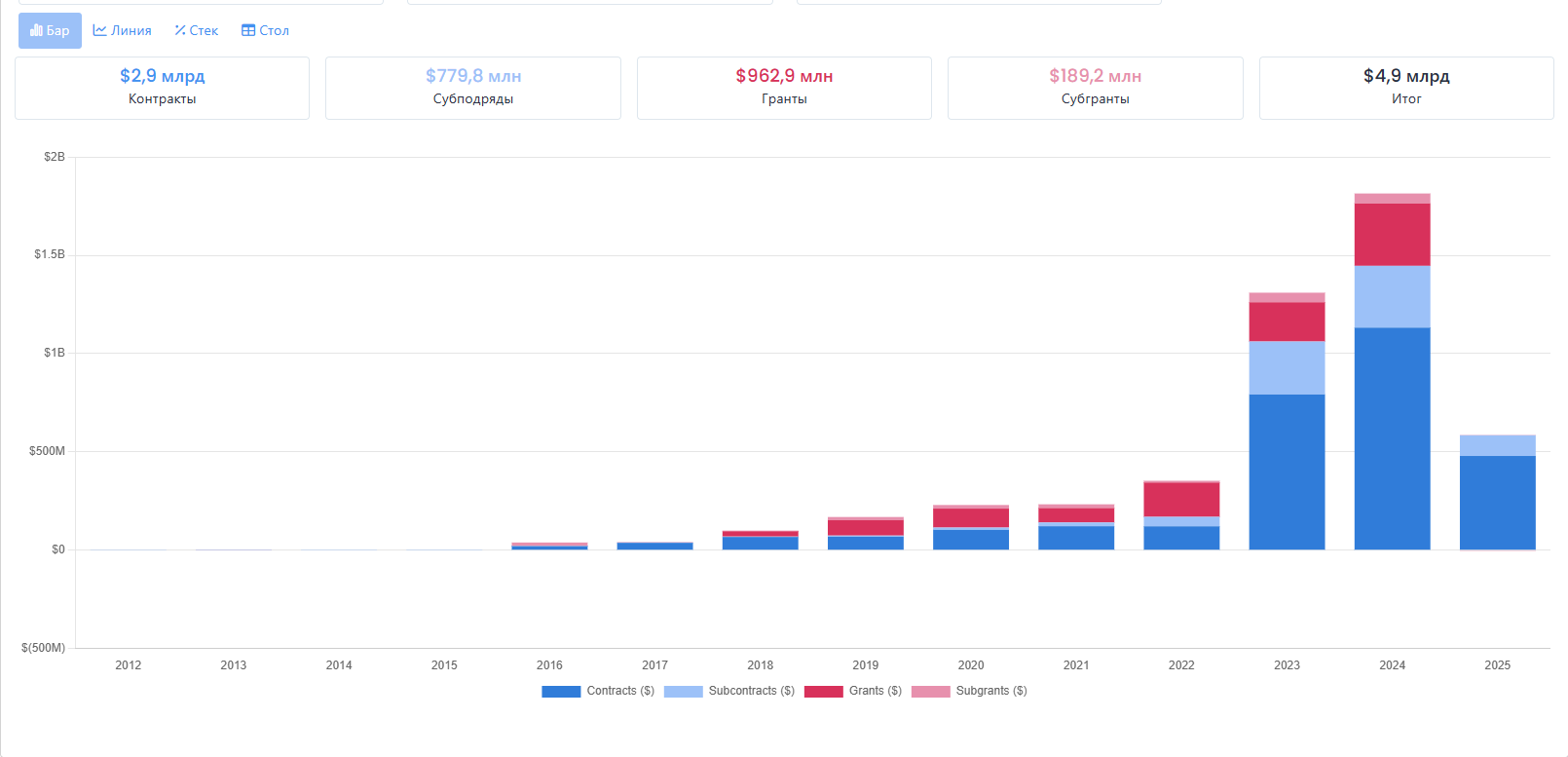This screenshot has width=1568, height=757.
Task: Switch to the Линия chart view
Action: (122, 30)
